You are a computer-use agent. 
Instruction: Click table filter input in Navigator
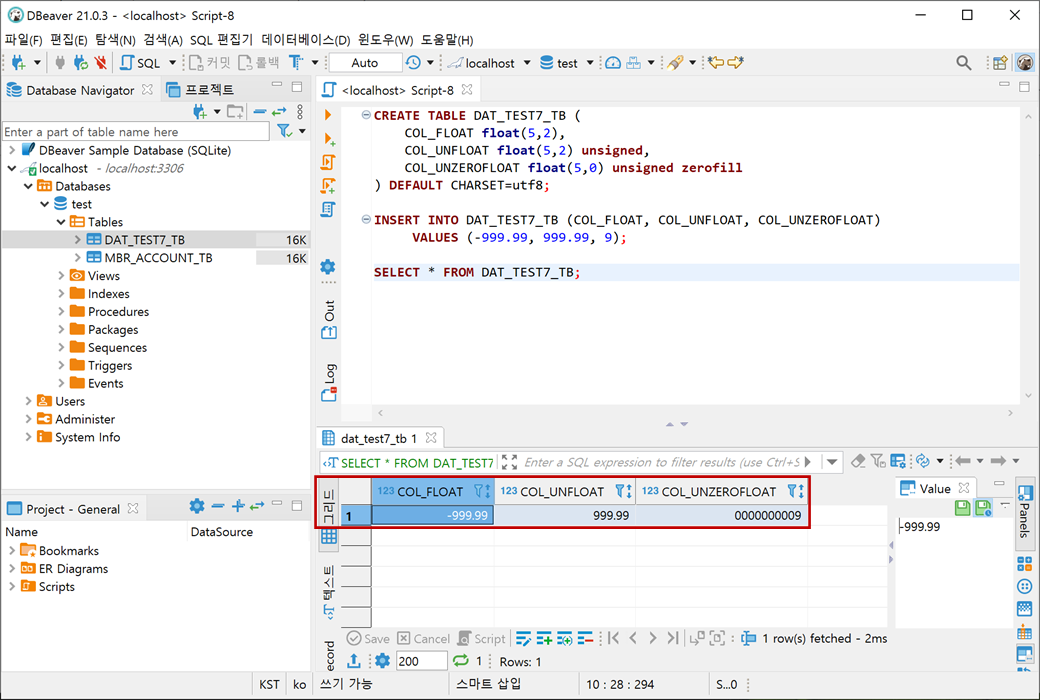[136, 131]
